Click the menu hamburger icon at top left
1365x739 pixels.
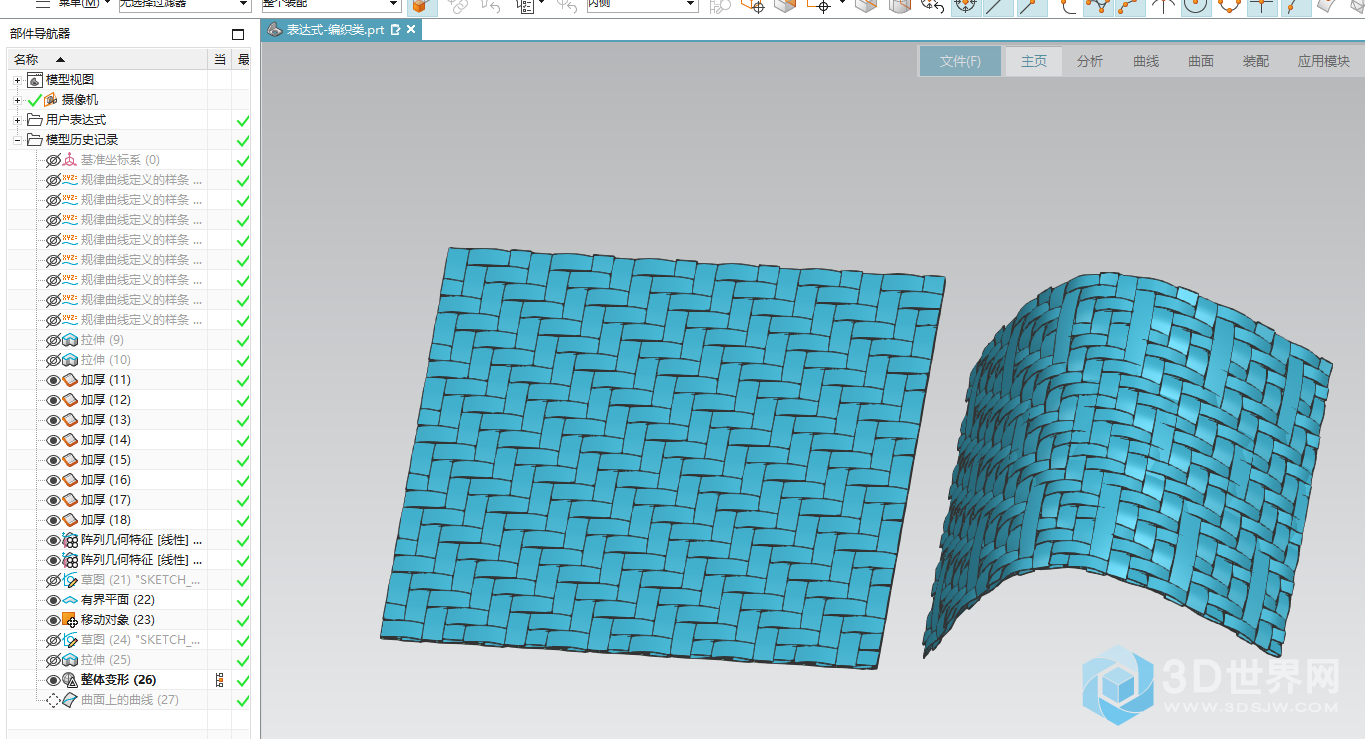43,3
